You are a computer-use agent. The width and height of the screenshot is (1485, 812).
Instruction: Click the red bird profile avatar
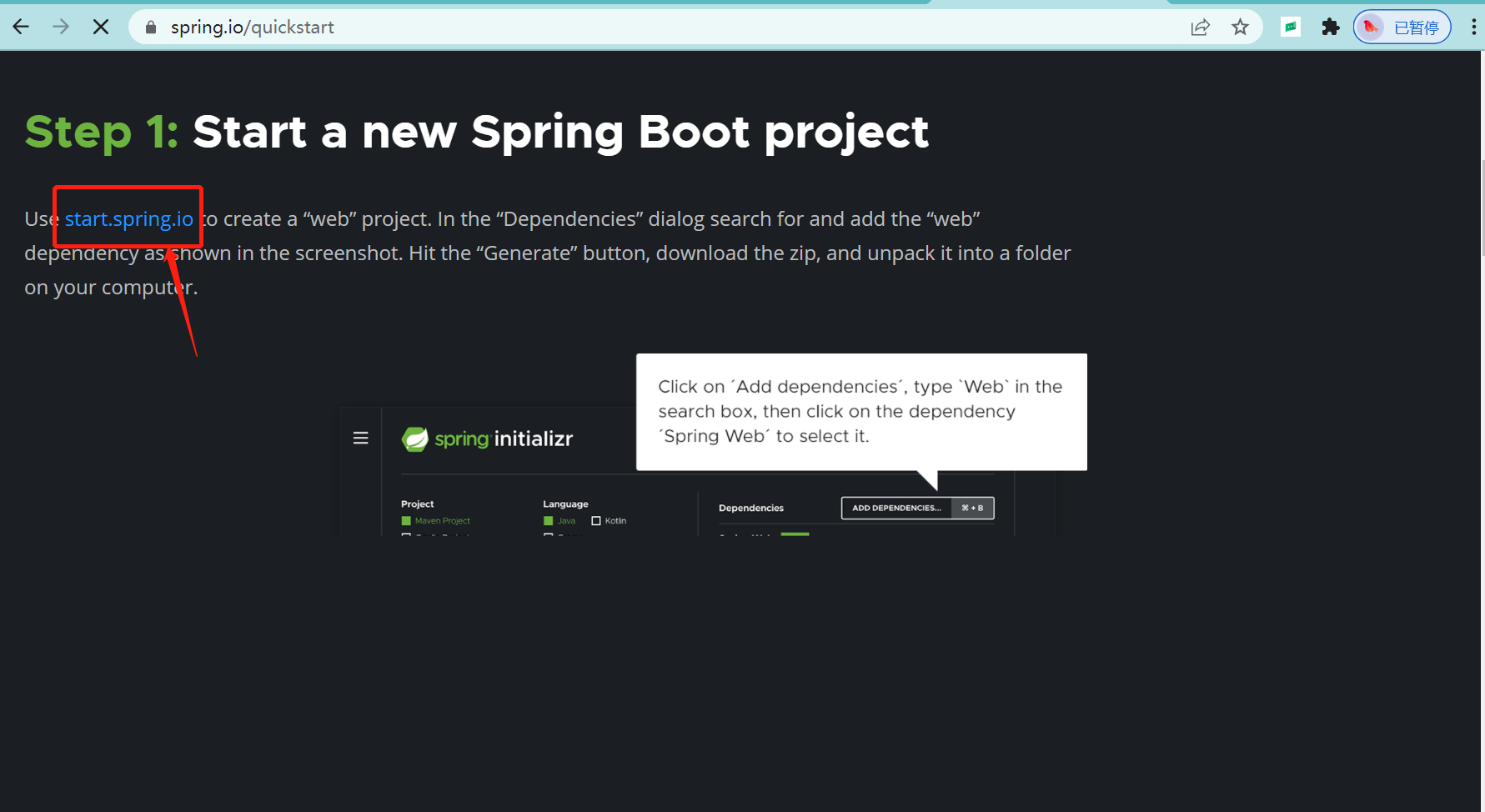tap(1371, 27)
